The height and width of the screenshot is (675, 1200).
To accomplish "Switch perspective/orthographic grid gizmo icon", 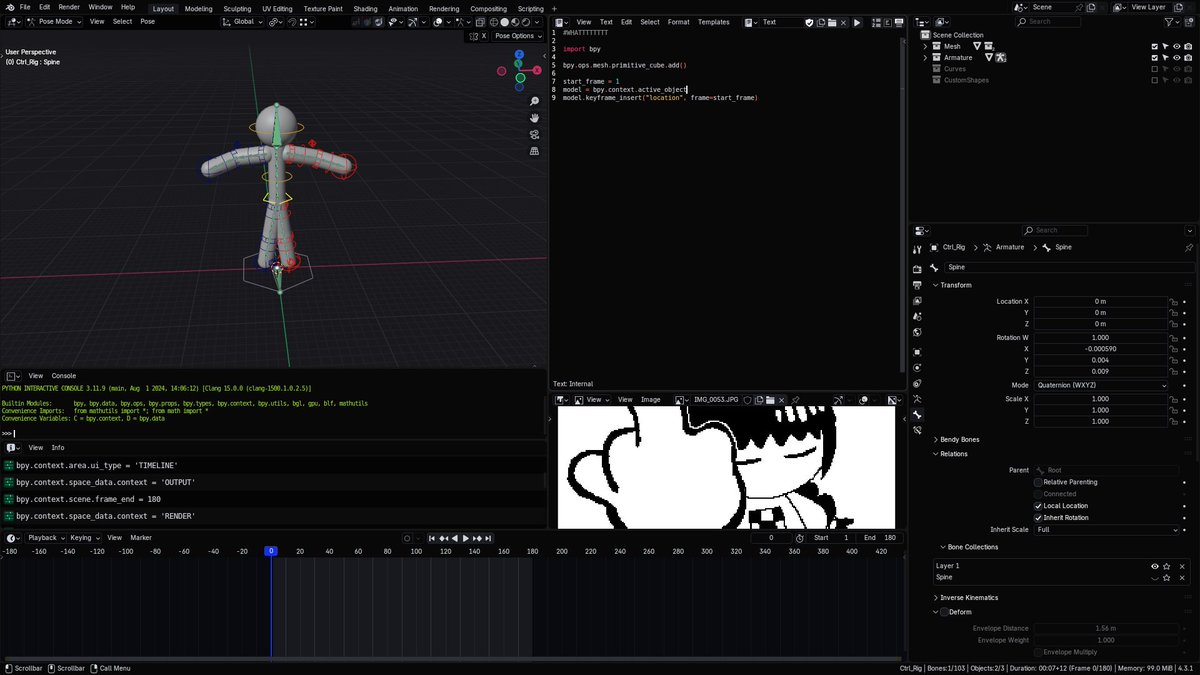I will (535, 151).
